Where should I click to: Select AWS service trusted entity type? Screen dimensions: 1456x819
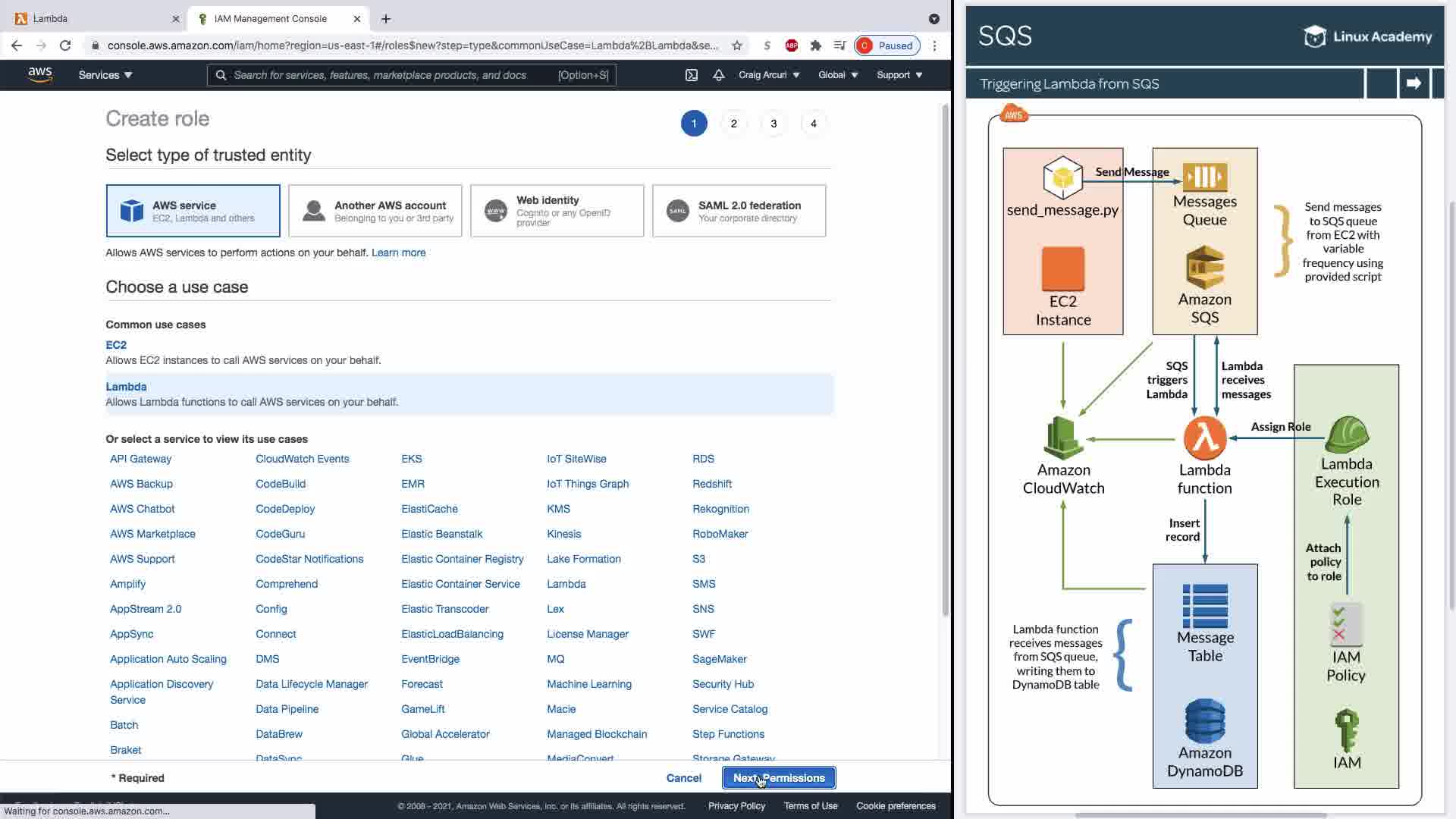pyautogui.click(x=193, y=211)
